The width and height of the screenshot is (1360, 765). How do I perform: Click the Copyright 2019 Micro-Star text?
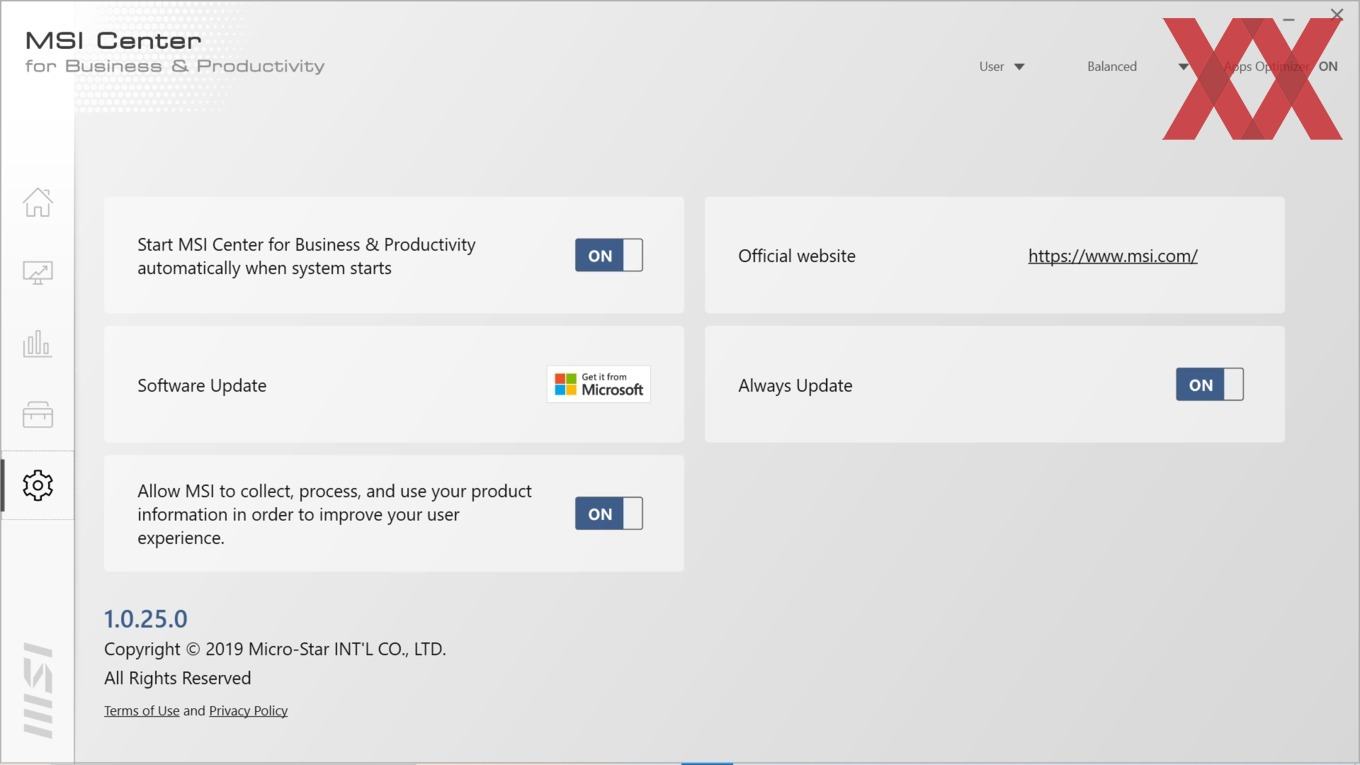pos(275,648)
